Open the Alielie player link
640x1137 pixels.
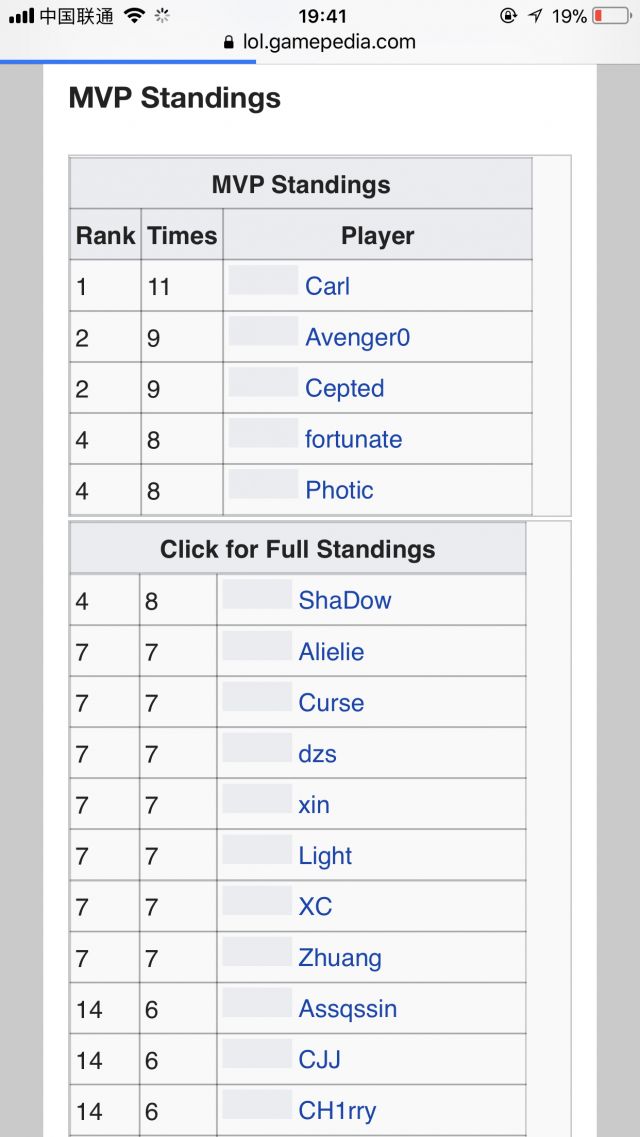point(331,652)
